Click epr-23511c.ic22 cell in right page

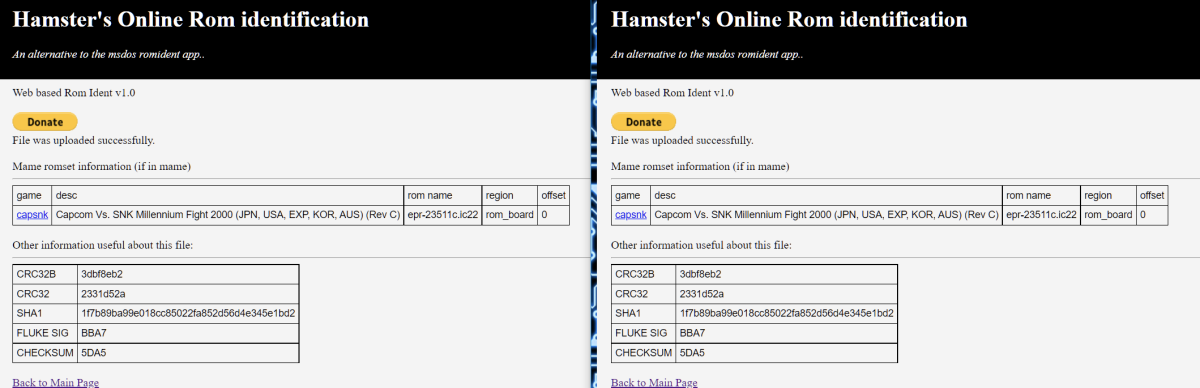click(1042, 215)
